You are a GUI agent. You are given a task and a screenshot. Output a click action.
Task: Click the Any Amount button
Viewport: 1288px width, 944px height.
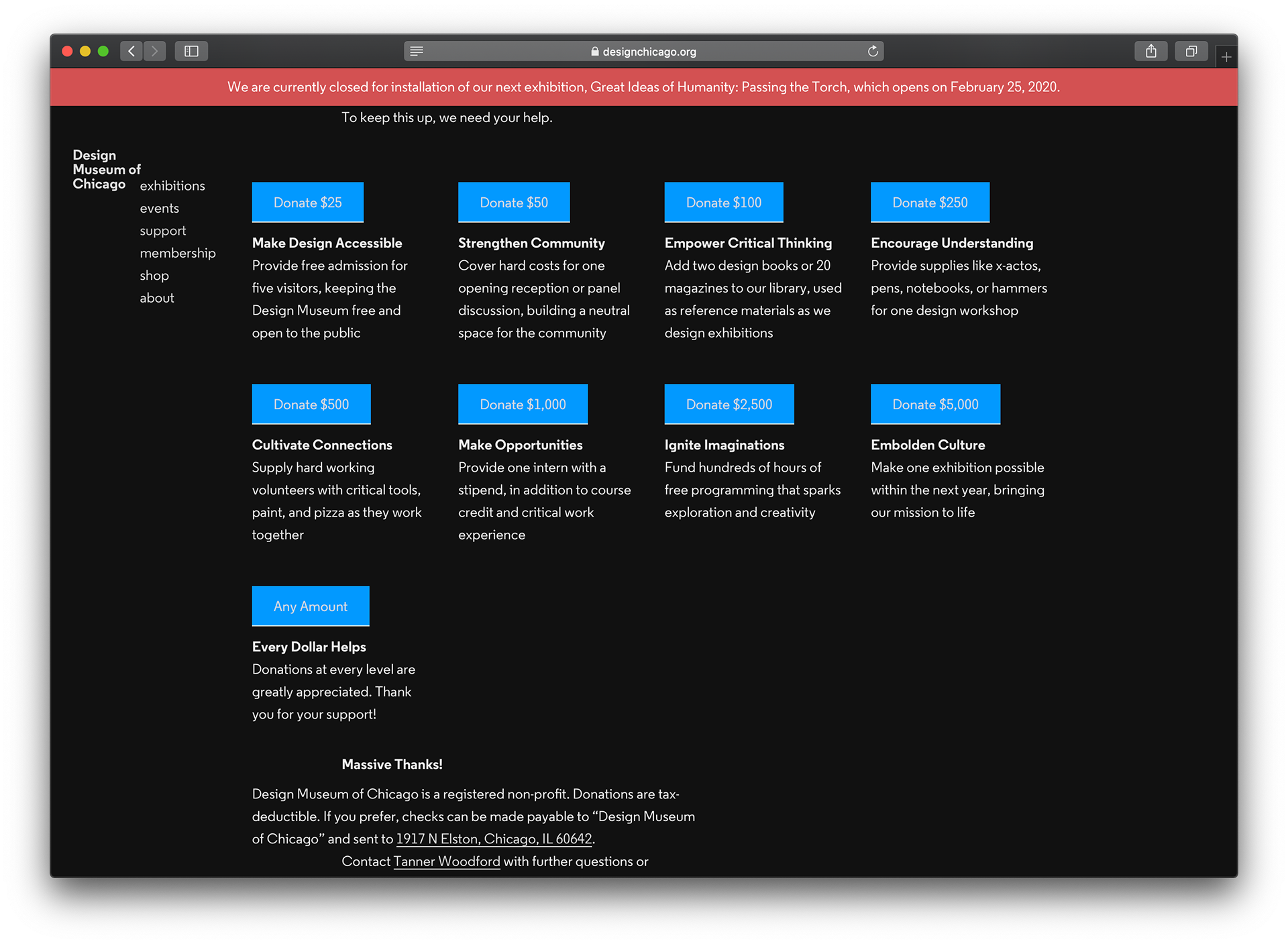[311, 607]
